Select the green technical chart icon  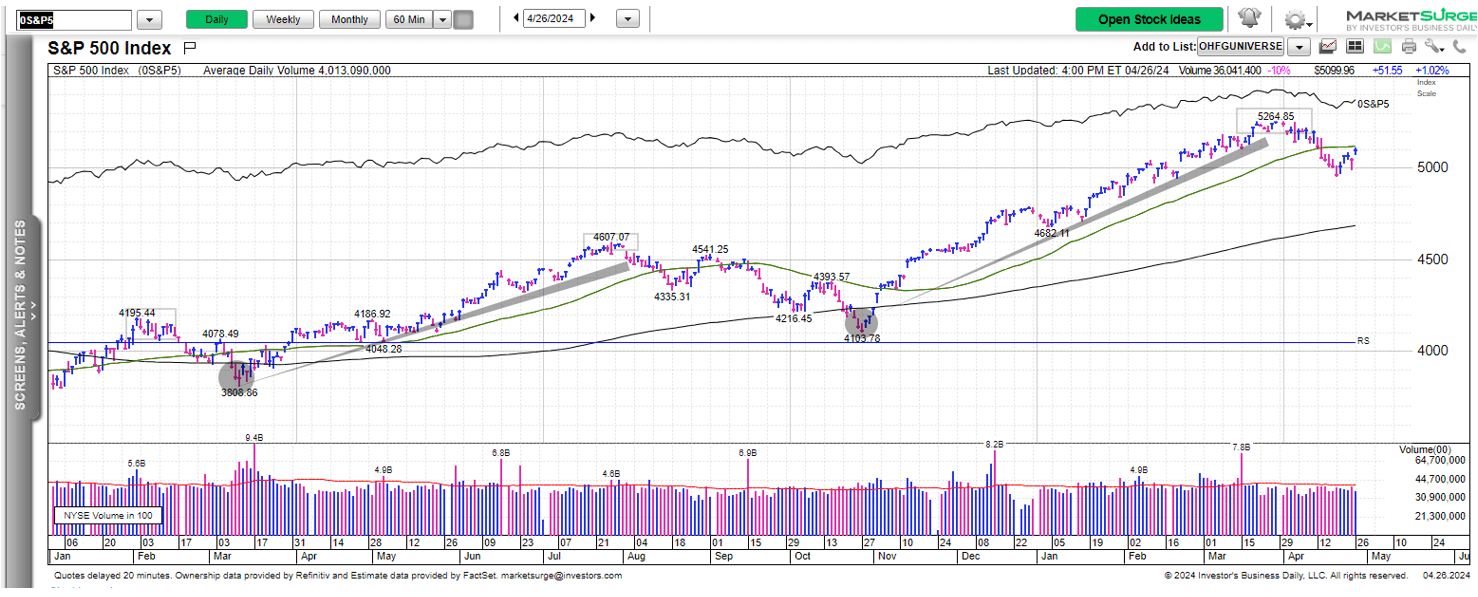click(1382, 45)
